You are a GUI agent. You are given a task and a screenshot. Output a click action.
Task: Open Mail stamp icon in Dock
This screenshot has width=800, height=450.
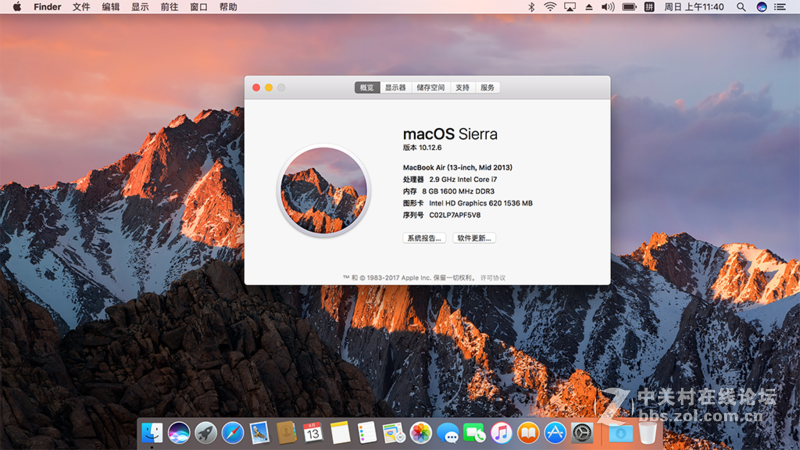coord(260,433)
